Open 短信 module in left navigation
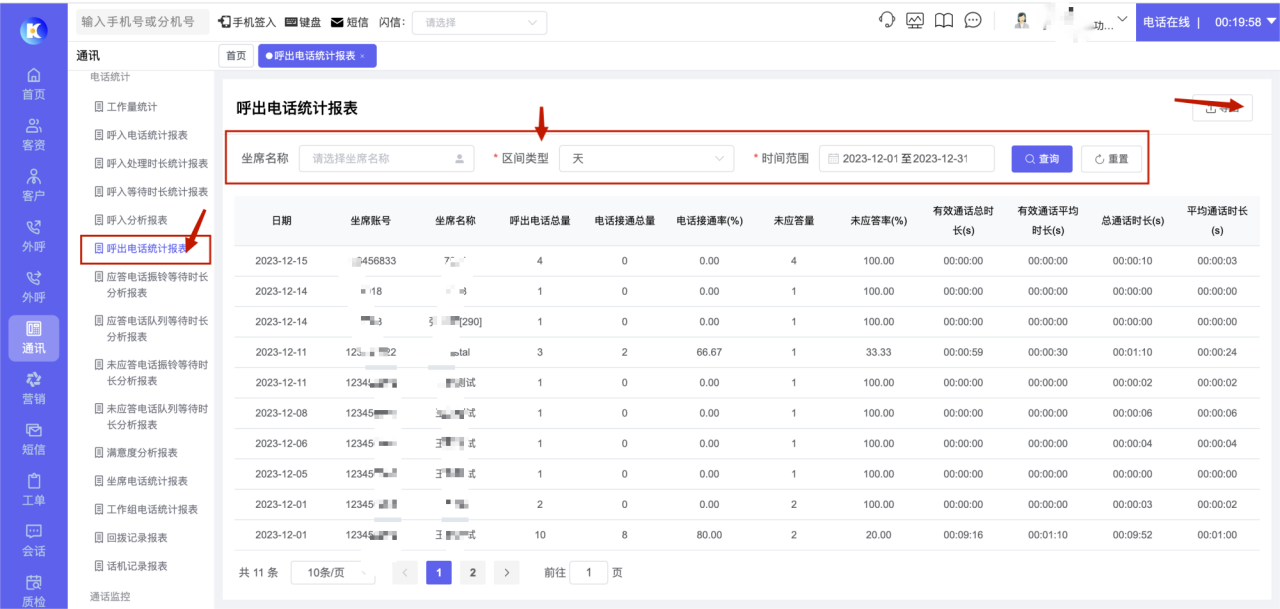1280x609 pixels. click(x=33, y=439)
